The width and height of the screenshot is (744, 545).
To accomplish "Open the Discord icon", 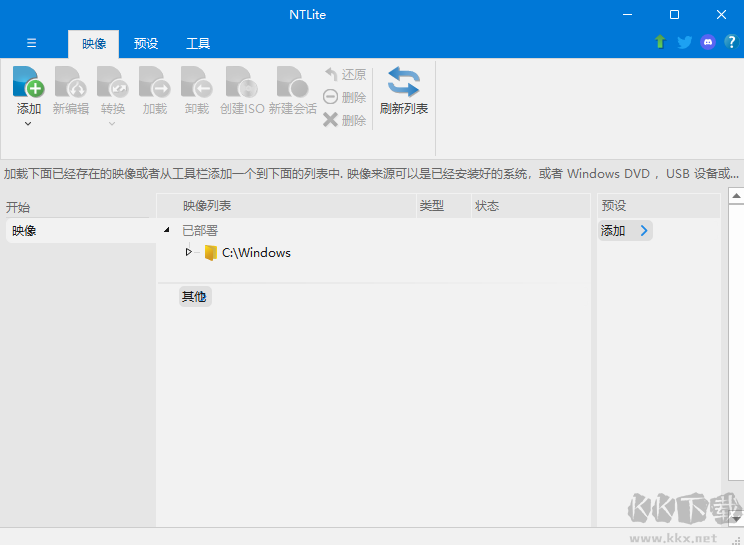I will (708, 42).
